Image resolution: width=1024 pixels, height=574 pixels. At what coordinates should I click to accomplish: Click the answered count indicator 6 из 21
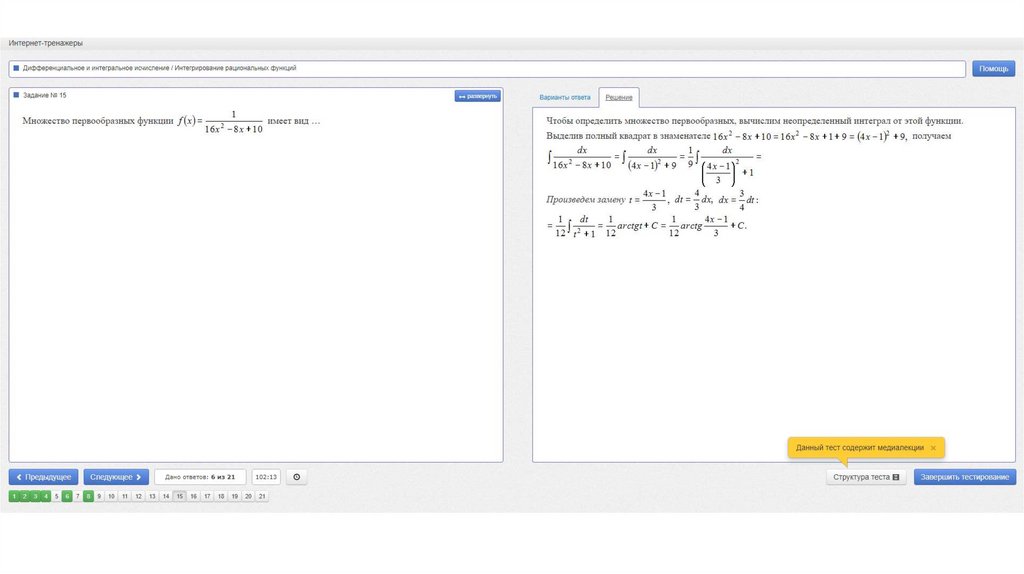pos(200,477)
